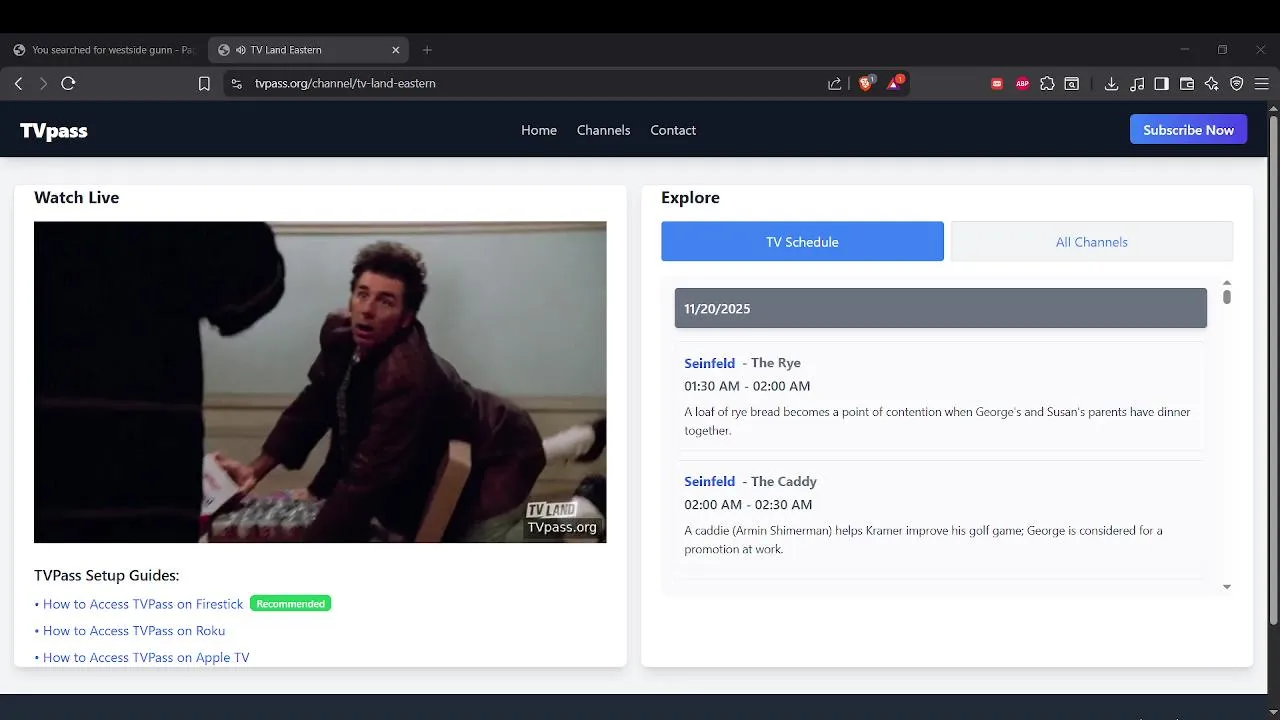Open the site settings icon in address bar
This screenshot has height=720, width=1280.
(236, 84)
